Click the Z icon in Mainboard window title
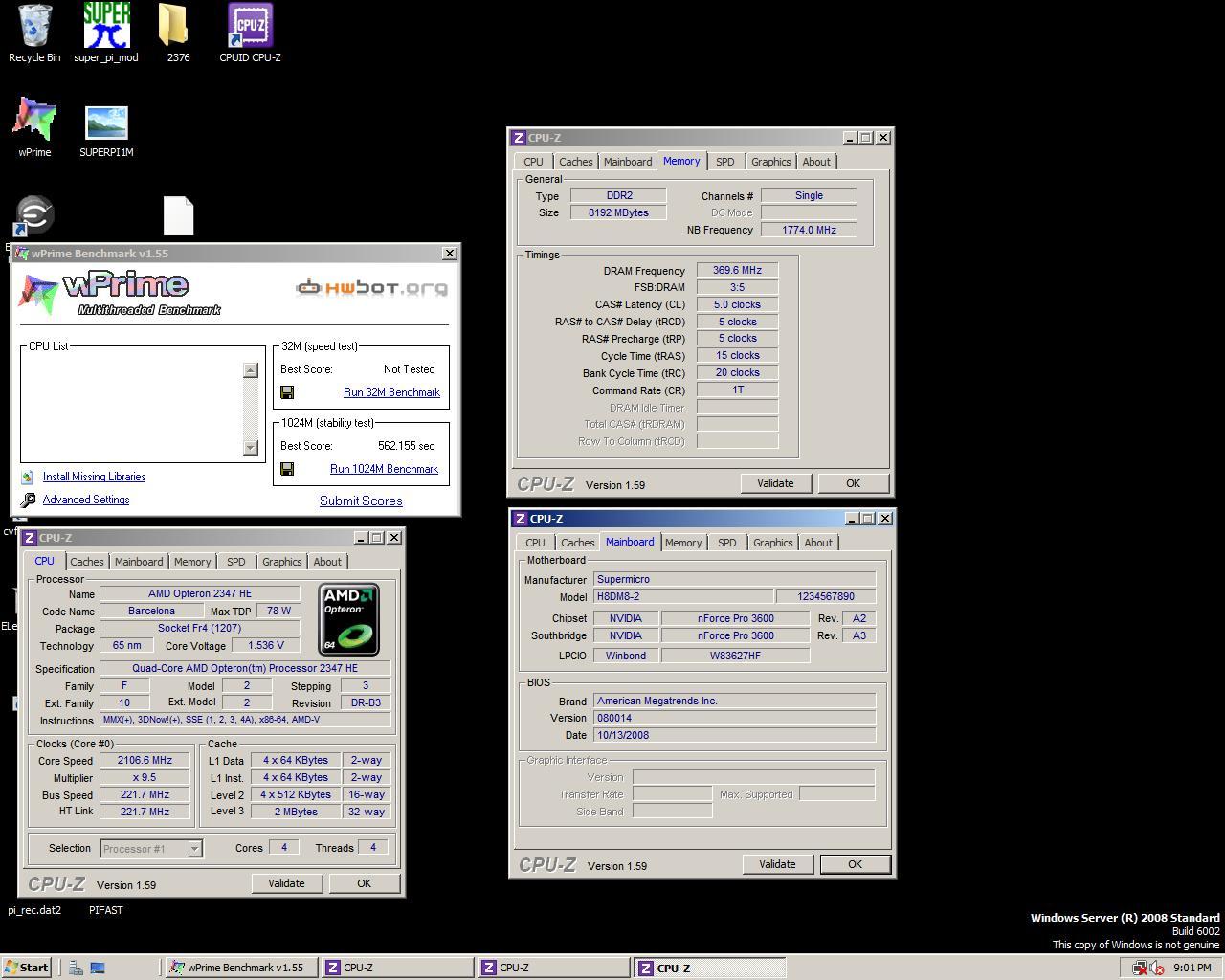Screen dimensions: 1225x980 pyautogui.click(x=520, y=519)
